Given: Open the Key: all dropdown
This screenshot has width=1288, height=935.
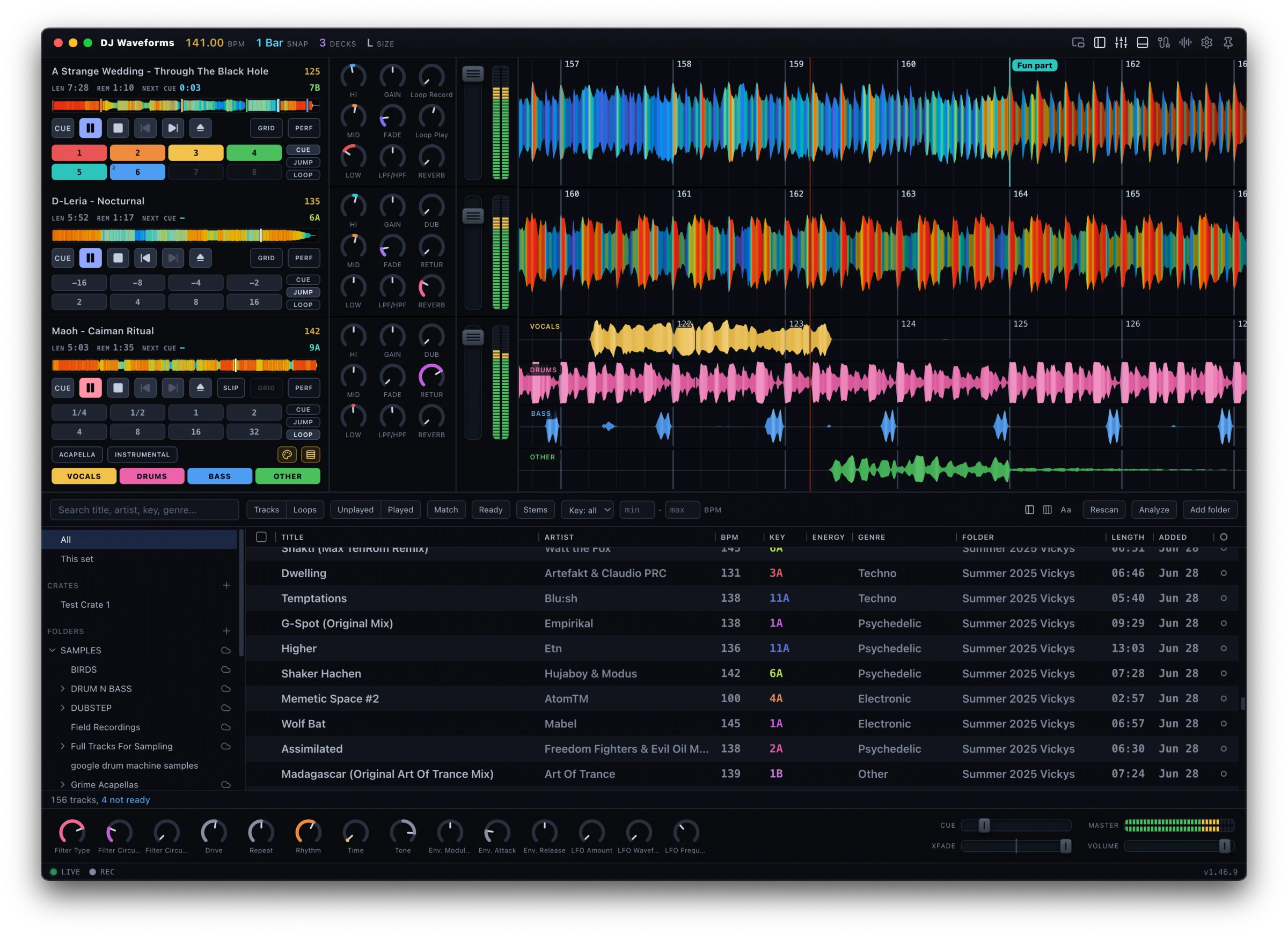Looking at the screenshot, I should pos(587,510).
